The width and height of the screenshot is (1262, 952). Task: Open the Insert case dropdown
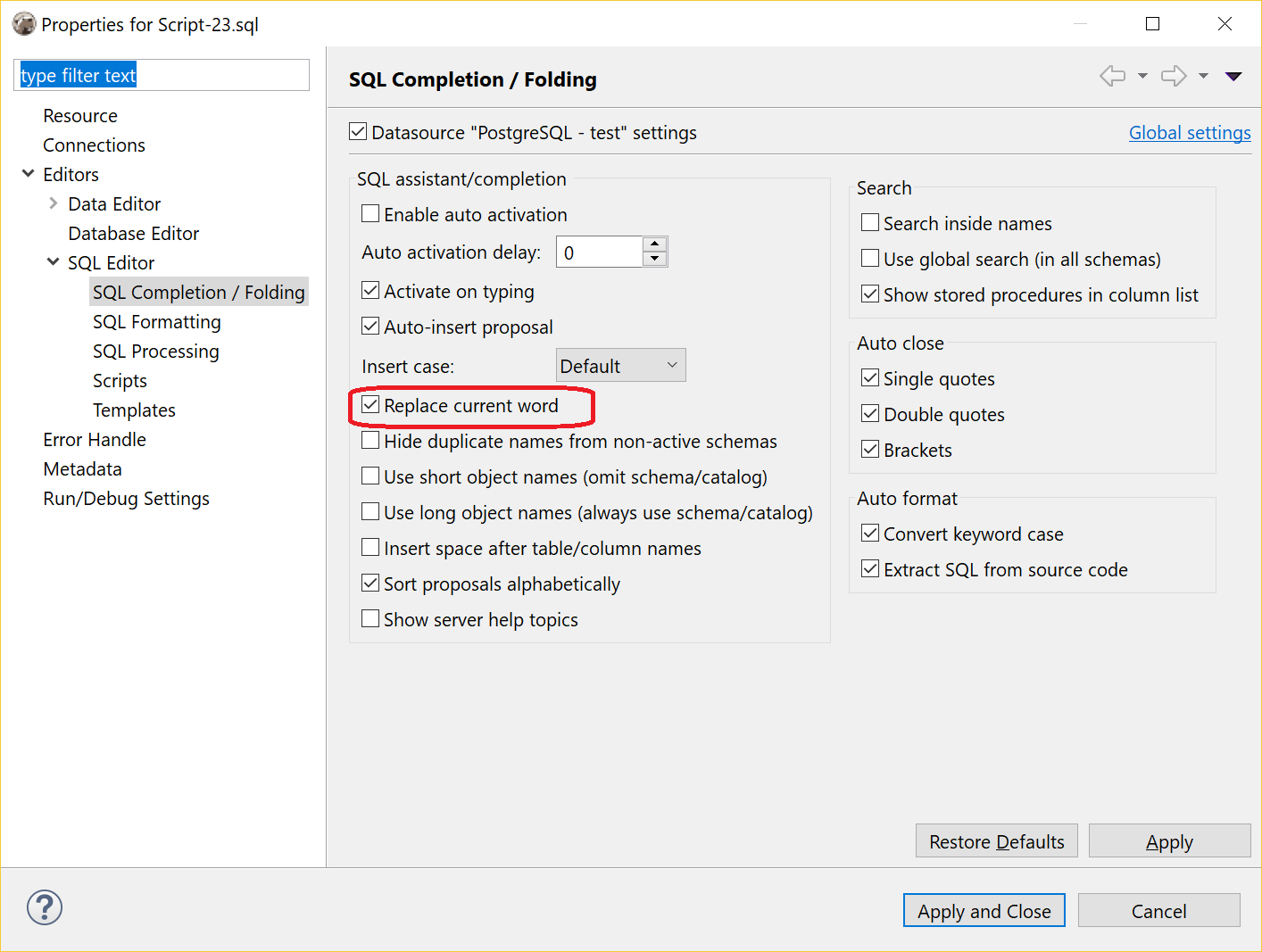(620, 365)
